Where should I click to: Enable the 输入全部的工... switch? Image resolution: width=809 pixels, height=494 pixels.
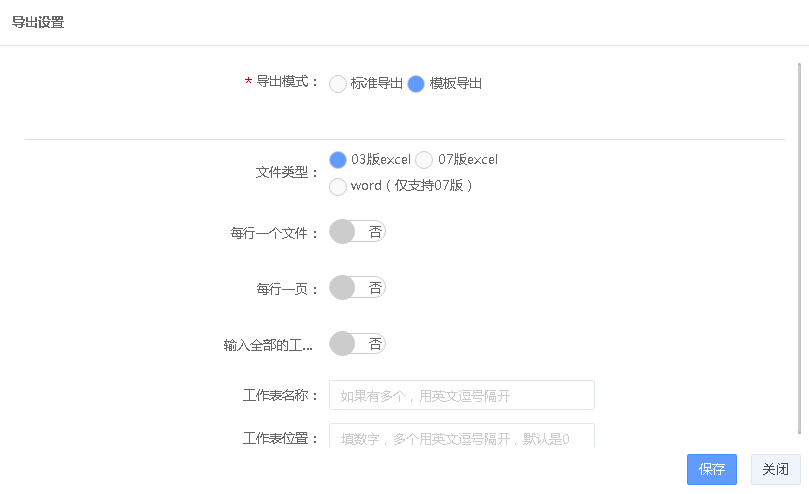point(357,344)
